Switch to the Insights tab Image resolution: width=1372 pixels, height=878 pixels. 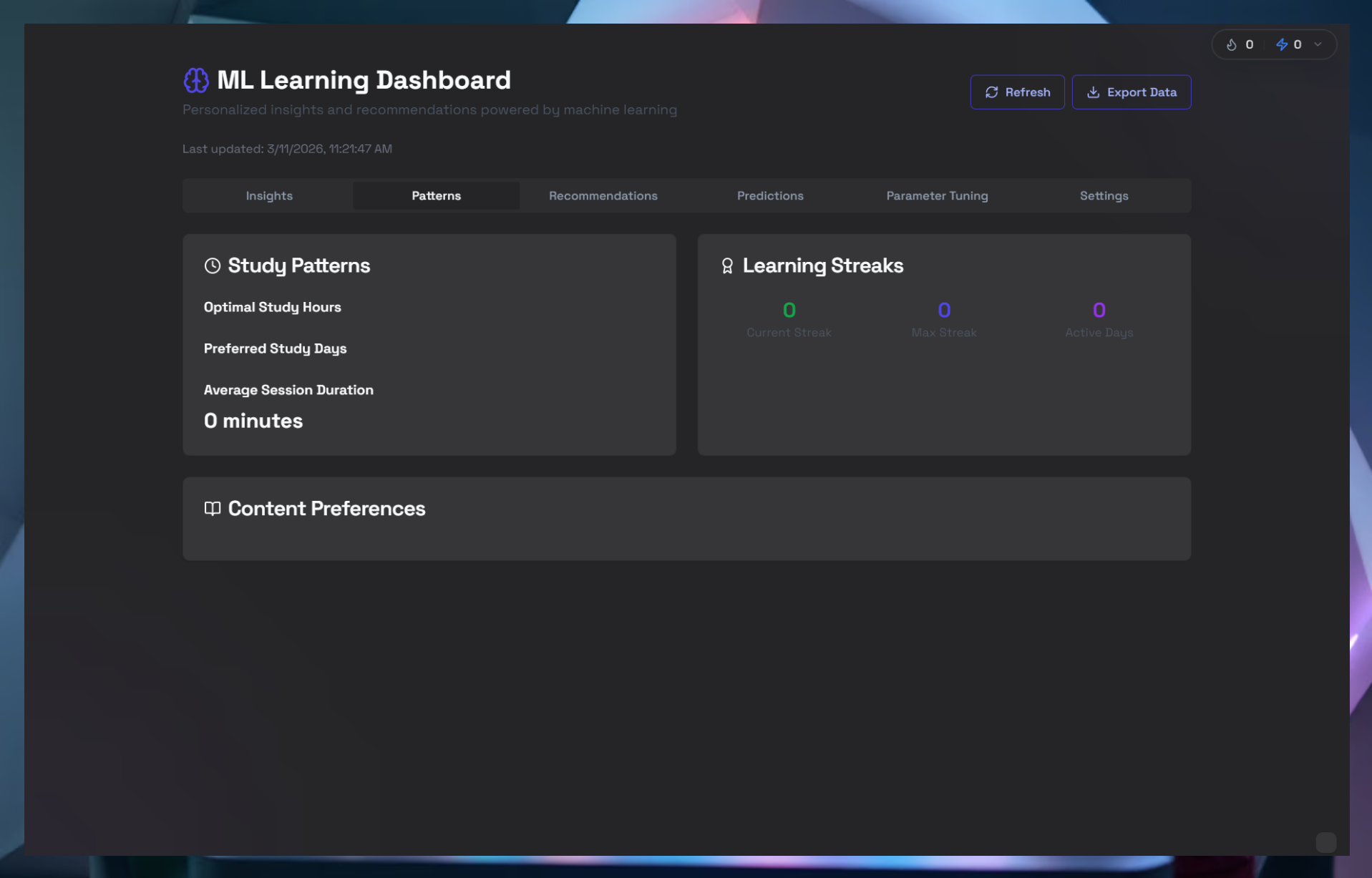click(269, 195)
